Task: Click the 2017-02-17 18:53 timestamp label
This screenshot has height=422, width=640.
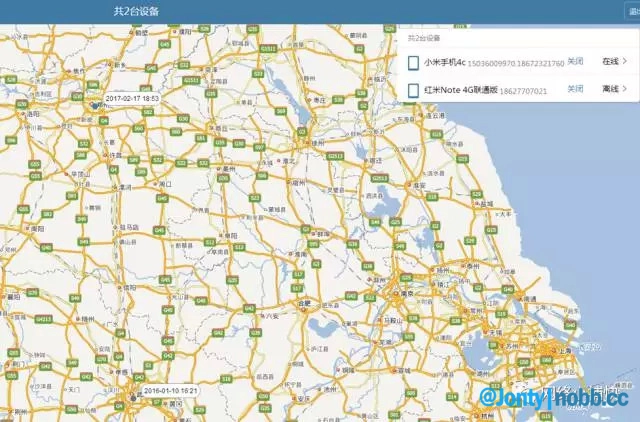Action: tap(132, 99)
